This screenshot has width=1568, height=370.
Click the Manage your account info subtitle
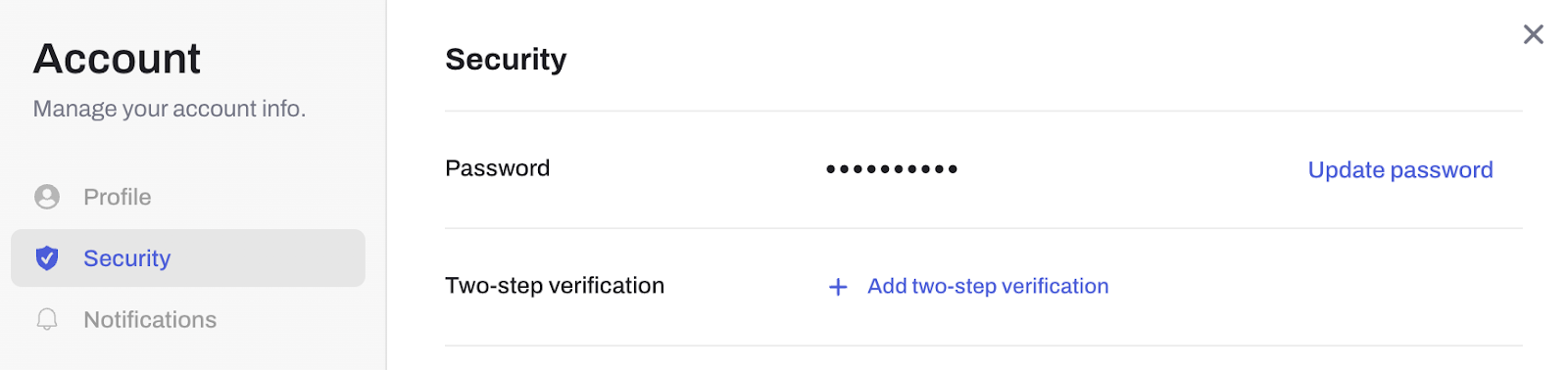170,109
